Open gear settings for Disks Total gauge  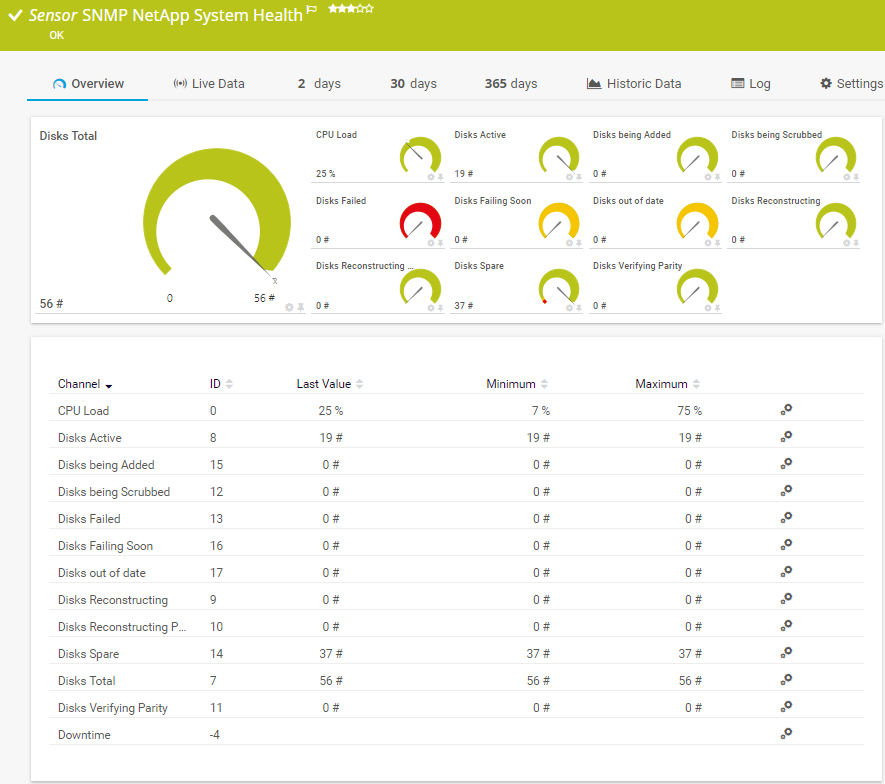pyautogui.click(x=289, y=307)
